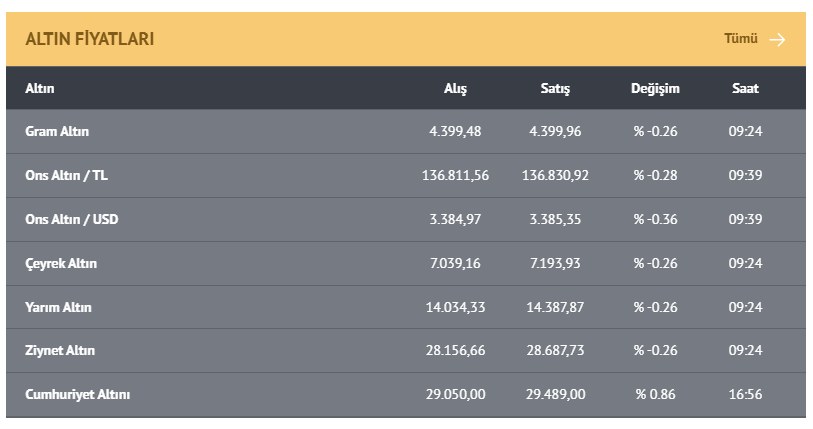Click Gram Altın buy price 4.399,48
The height and width of the screenshot is (429, 813).
[x=455, y=132]
